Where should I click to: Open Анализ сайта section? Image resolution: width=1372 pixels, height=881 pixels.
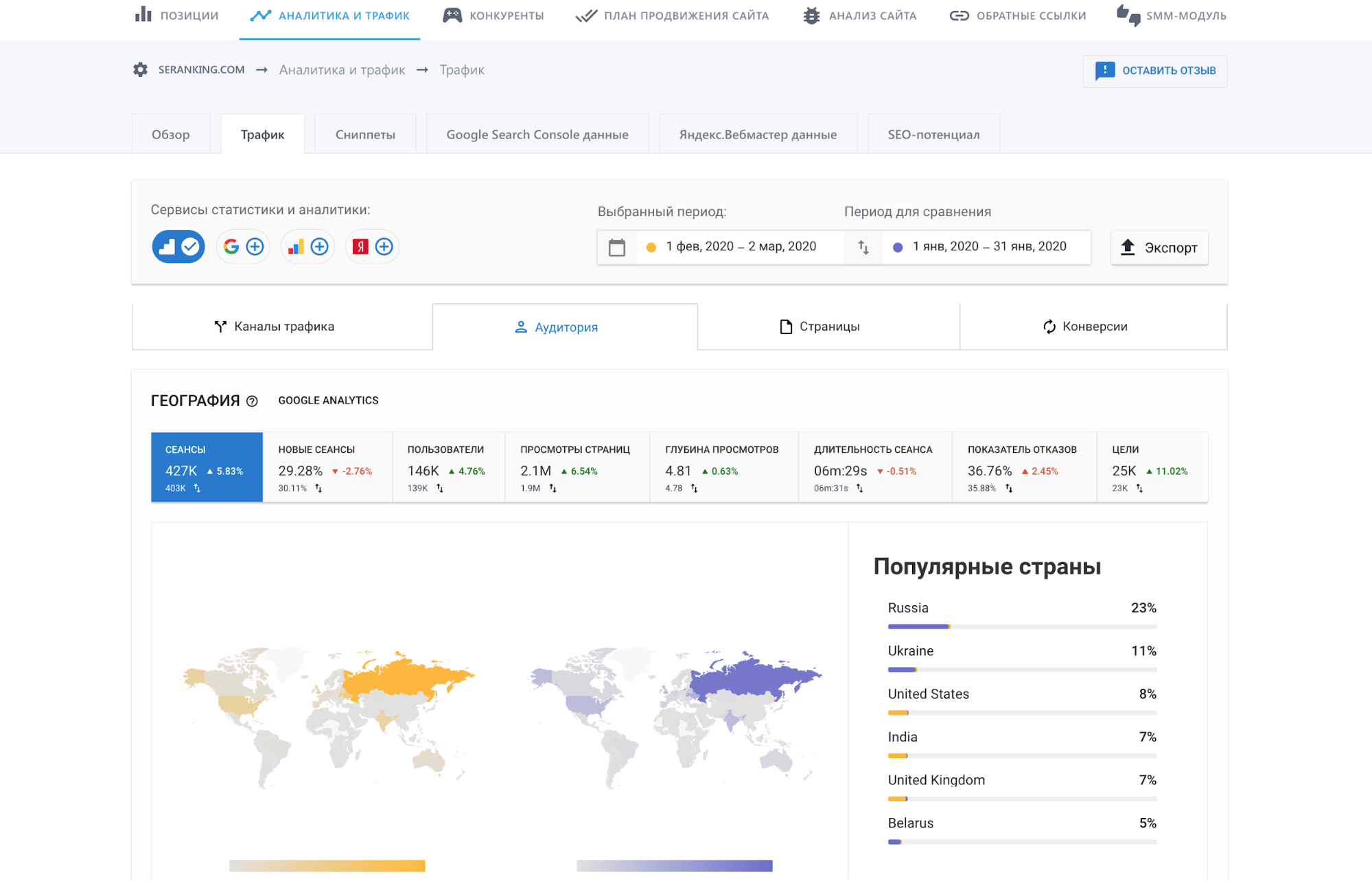(x=859, y=15)
